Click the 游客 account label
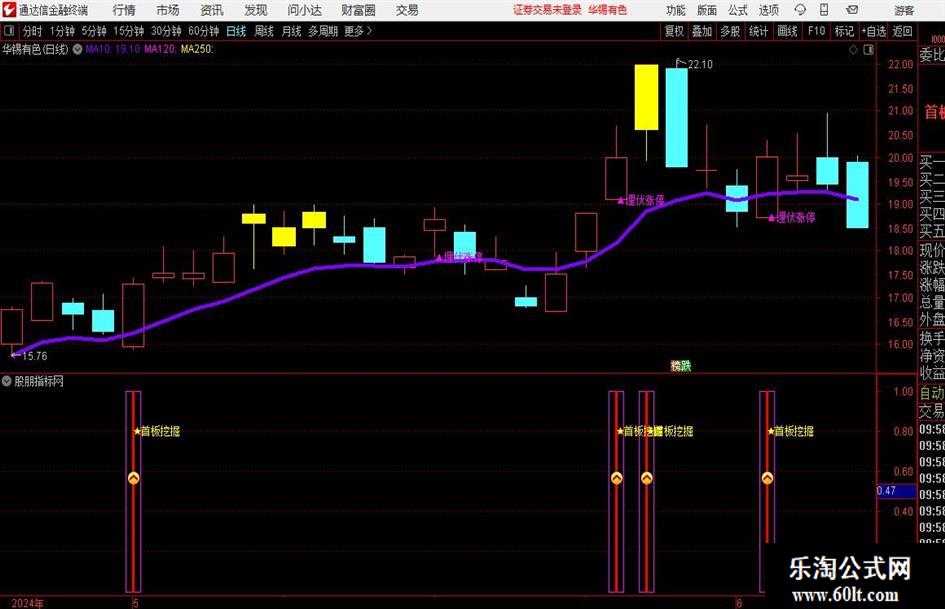This screenshot has height=609, width=945. point(904,10)
